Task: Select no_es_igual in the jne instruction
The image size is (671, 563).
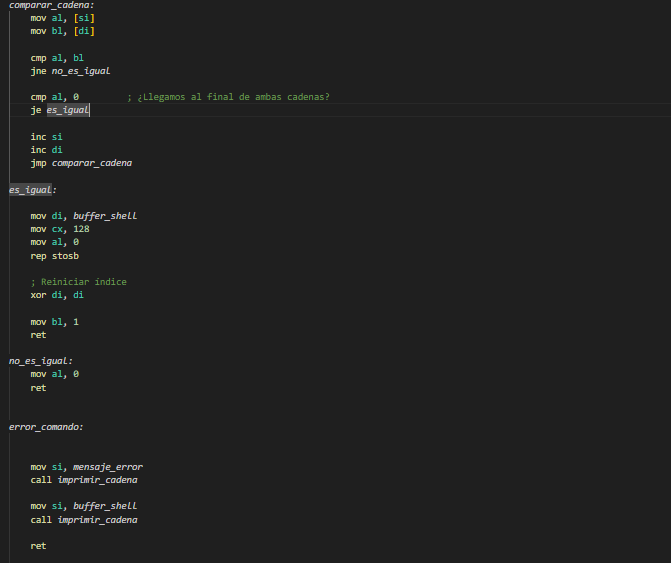Action: click(80, 71)
